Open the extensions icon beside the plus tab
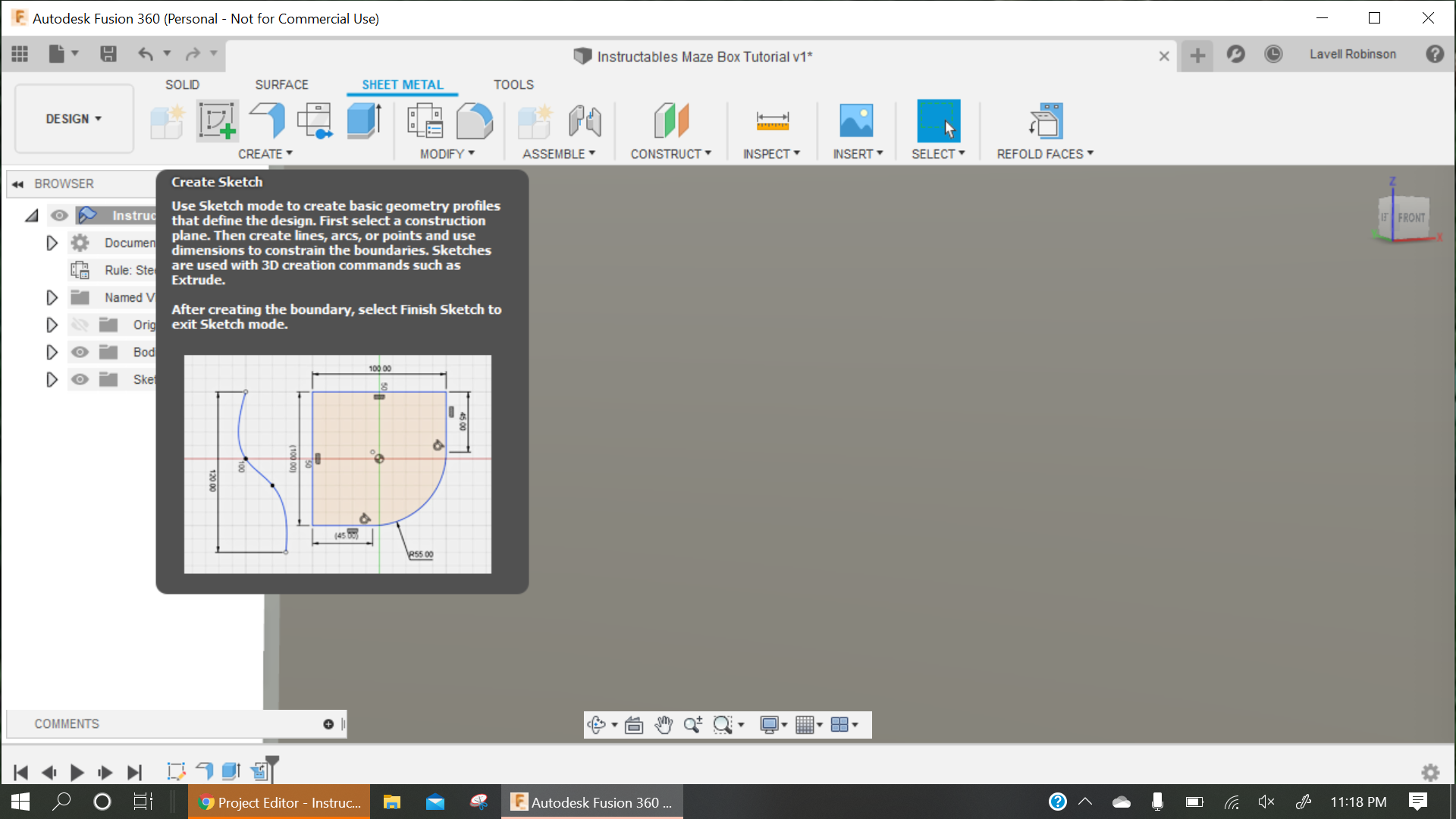The width and height of the screenshot is (1456, 819). (1235, 54)
